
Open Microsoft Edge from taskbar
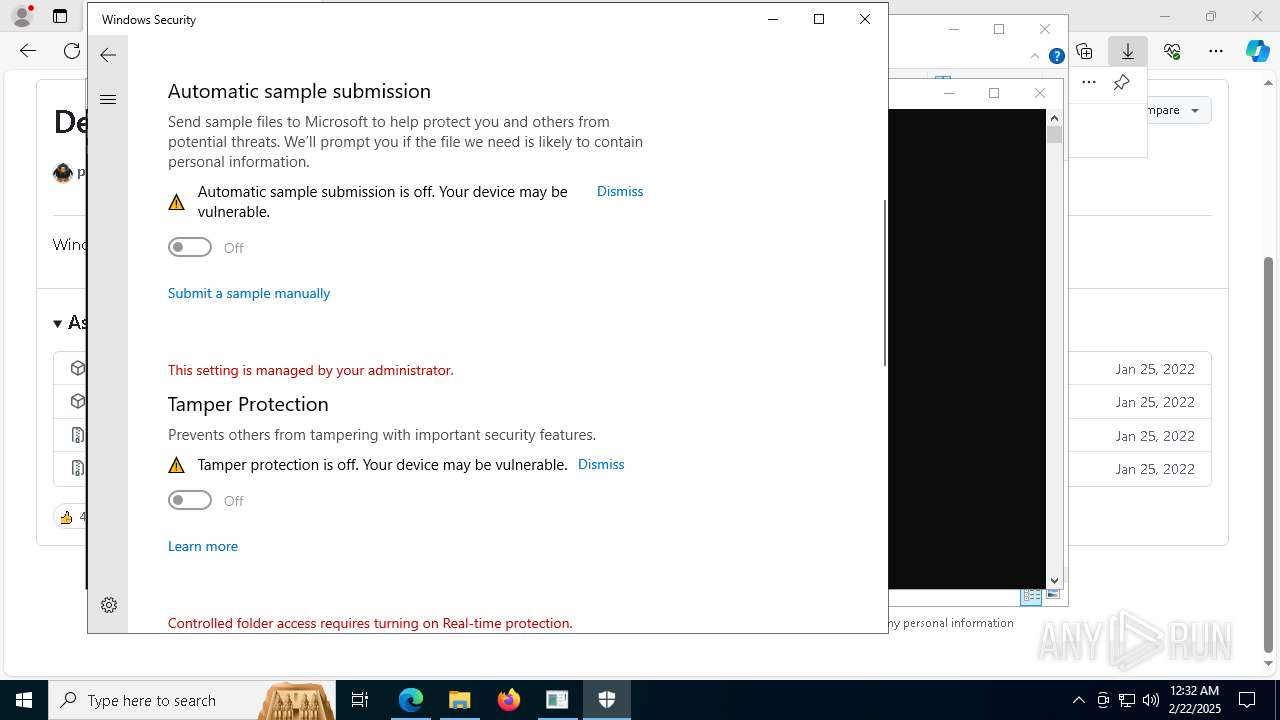coord(411,700)
